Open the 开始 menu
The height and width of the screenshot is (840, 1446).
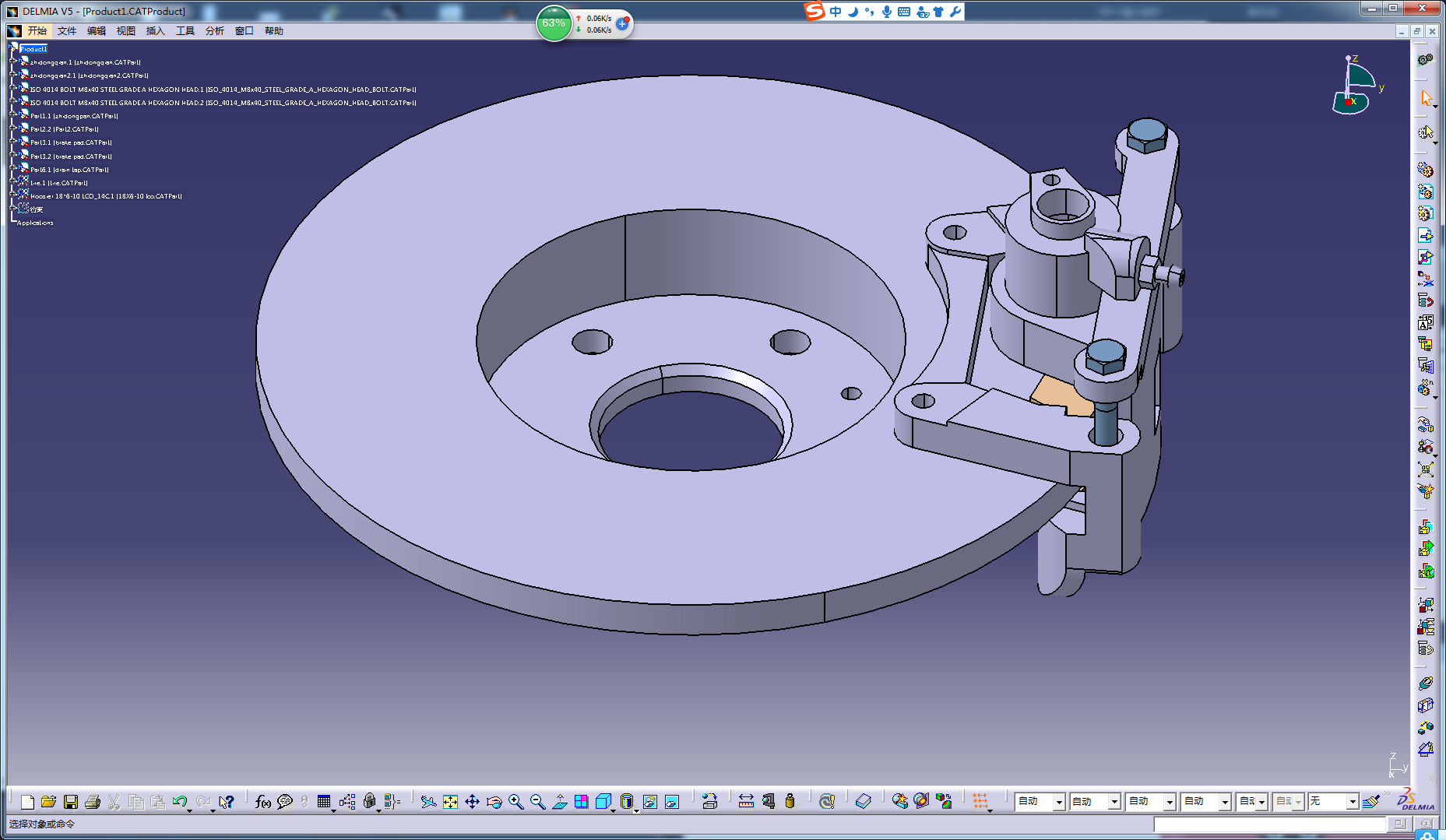[37, 31]
